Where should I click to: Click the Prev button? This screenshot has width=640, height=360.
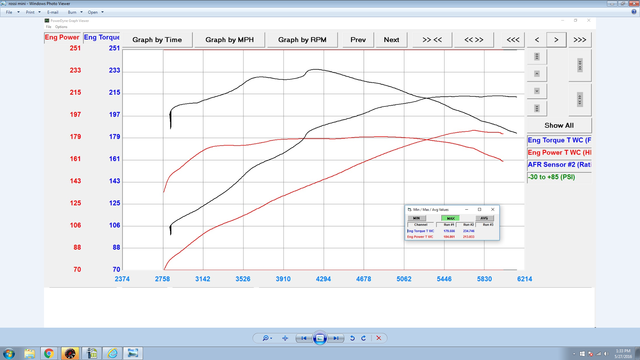[358, 40]
